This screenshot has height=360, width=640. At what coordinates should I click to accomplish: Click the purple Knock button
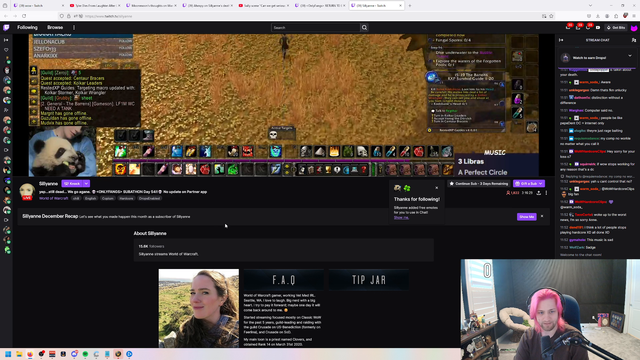point(72,184)
